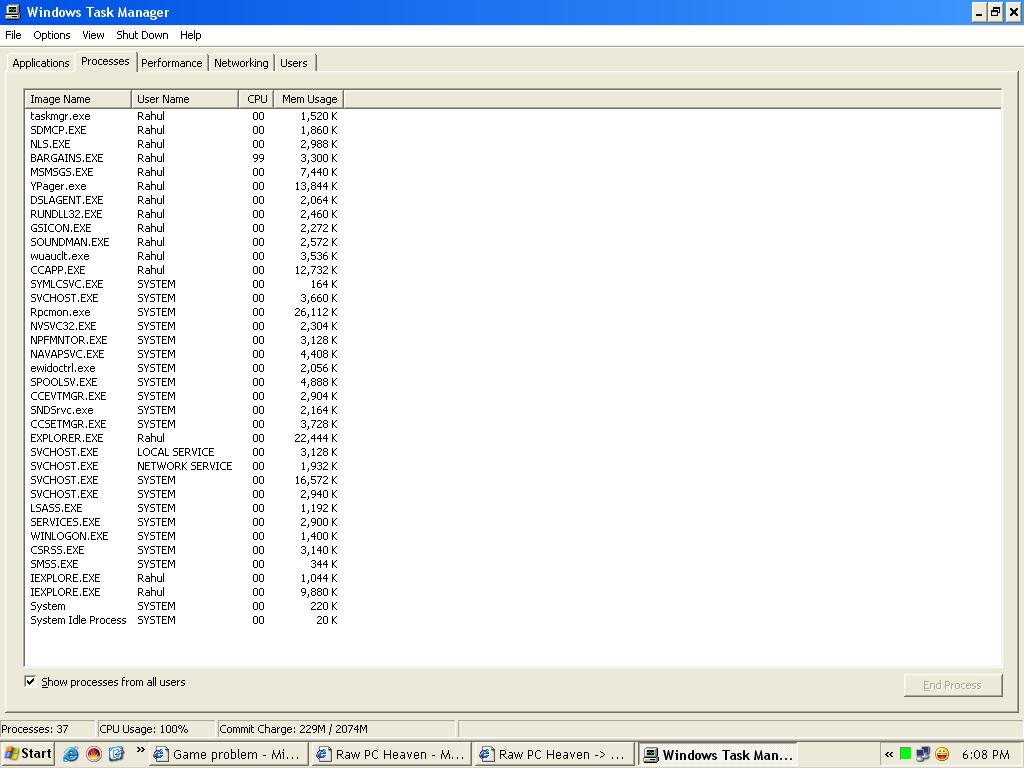Select BARGAINS.EXE using 99 CPU
This screenshot has width=1024, height=768.
click(184, 158)
